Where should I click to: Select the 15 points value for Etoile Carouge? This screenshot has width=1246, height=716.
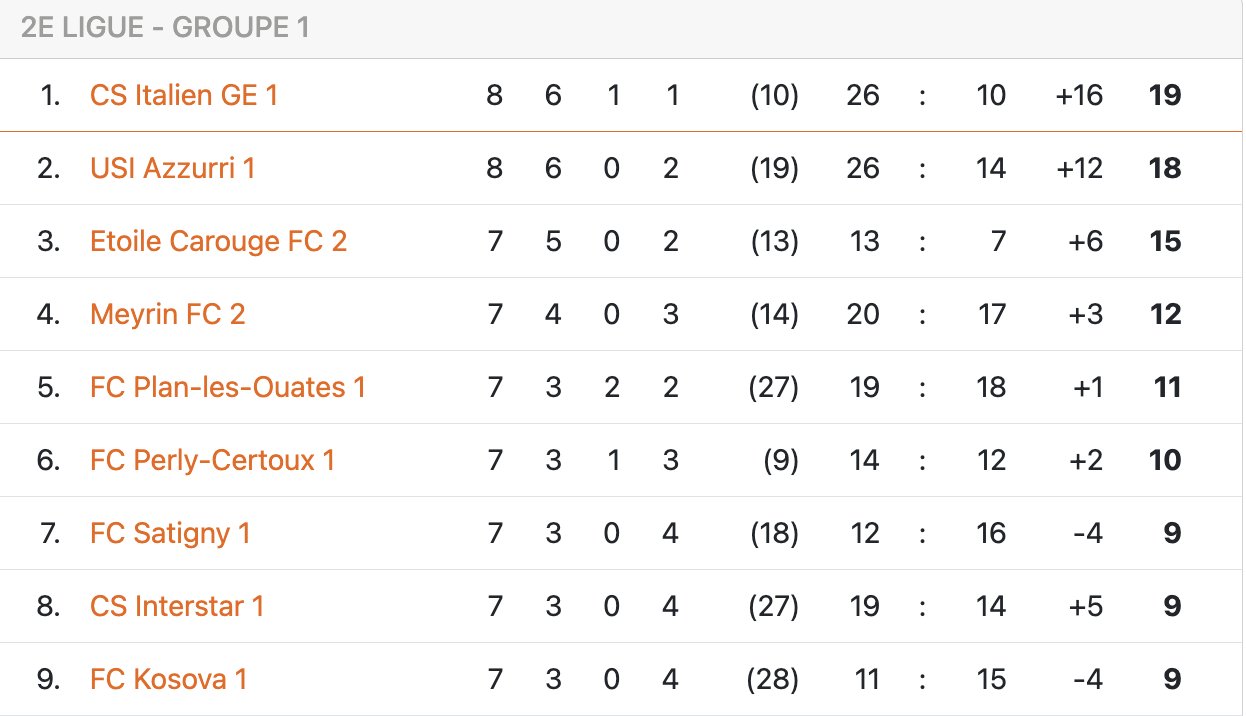point(1165,241)
